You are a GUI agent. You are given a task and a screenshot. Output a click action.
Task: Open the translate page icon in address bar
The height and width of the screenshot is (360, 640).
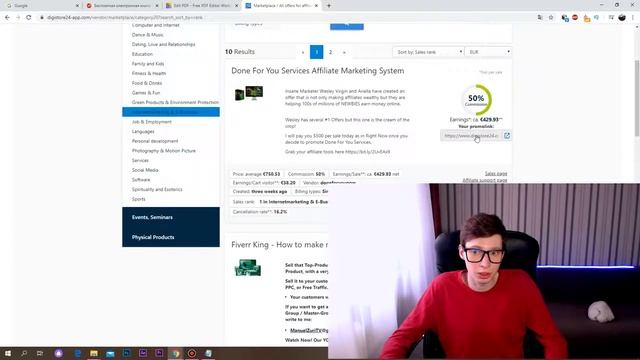coord(540,18)
